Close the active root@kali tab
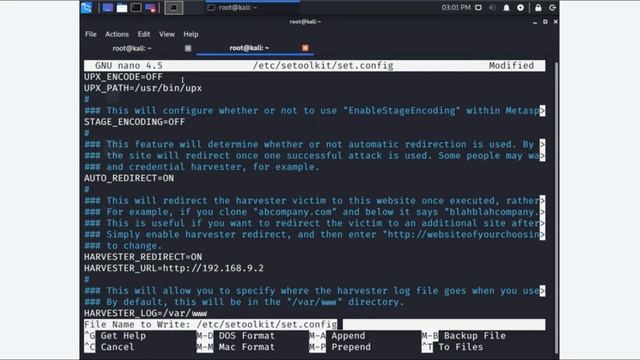 pyautogui.click(x=305, y=48)
